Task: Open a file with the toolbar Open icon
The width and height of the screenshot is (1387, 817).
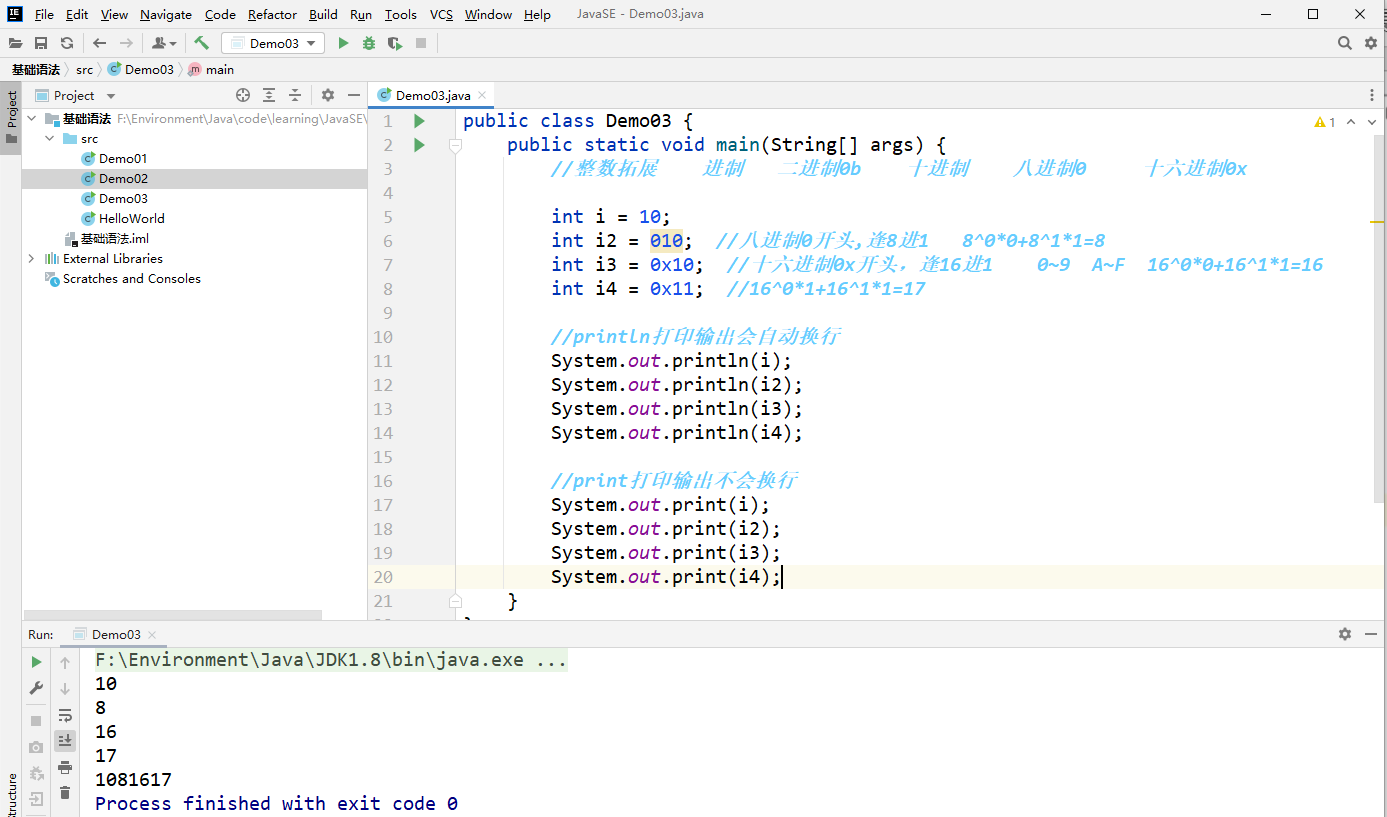Action: click(x=15, y=43)
